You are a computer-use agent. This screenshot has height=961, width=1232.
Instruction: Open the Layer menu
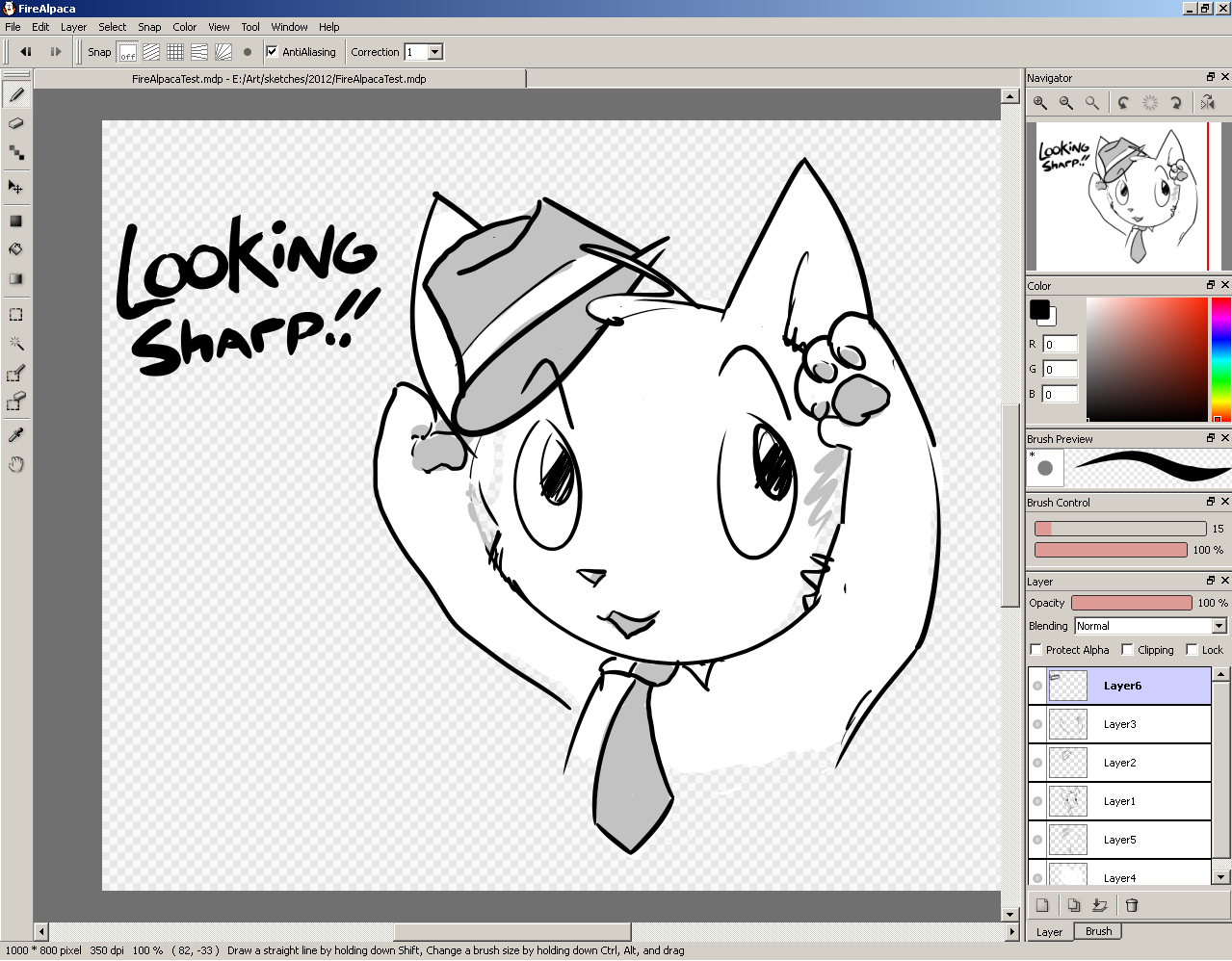[x=73, y=27]
